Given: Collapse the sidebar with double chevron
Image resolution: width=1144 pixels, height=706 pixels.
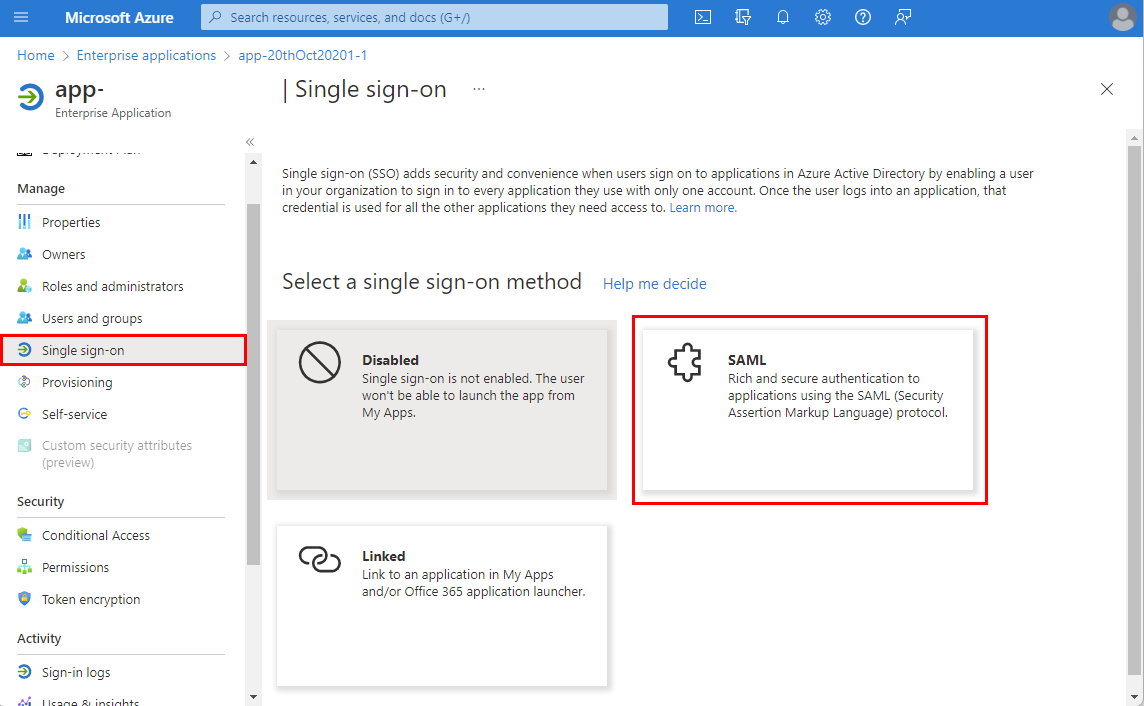Looking at the screenshot, I should pos(250,141).
